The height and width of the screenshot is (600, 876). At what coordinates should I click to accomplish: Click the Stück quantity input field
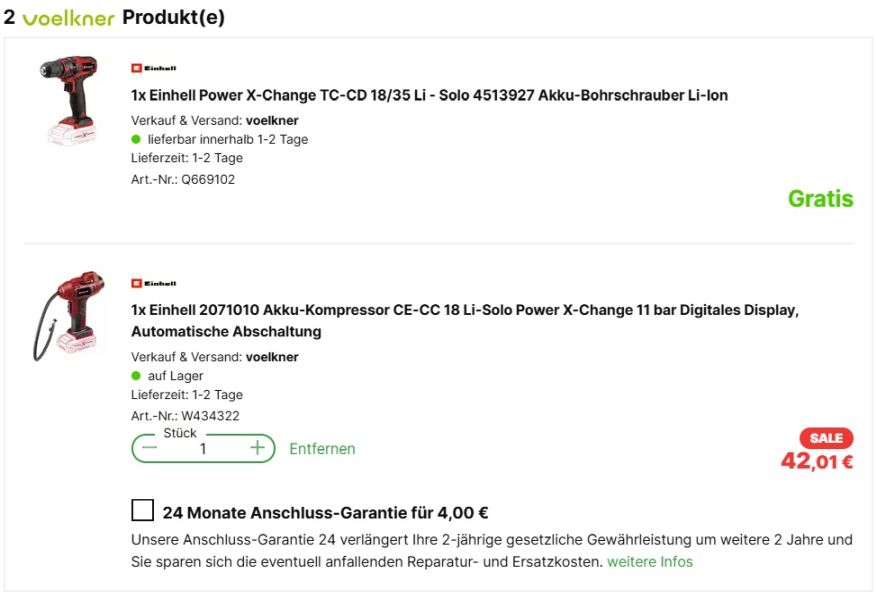click(203, 449)
